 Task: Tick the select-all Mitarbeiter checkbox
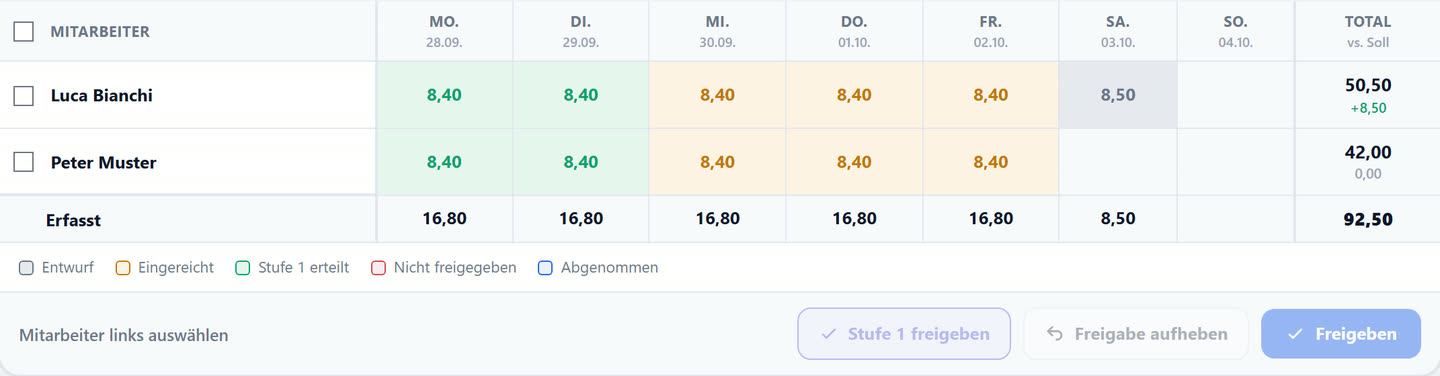click(x=23, y=32)
